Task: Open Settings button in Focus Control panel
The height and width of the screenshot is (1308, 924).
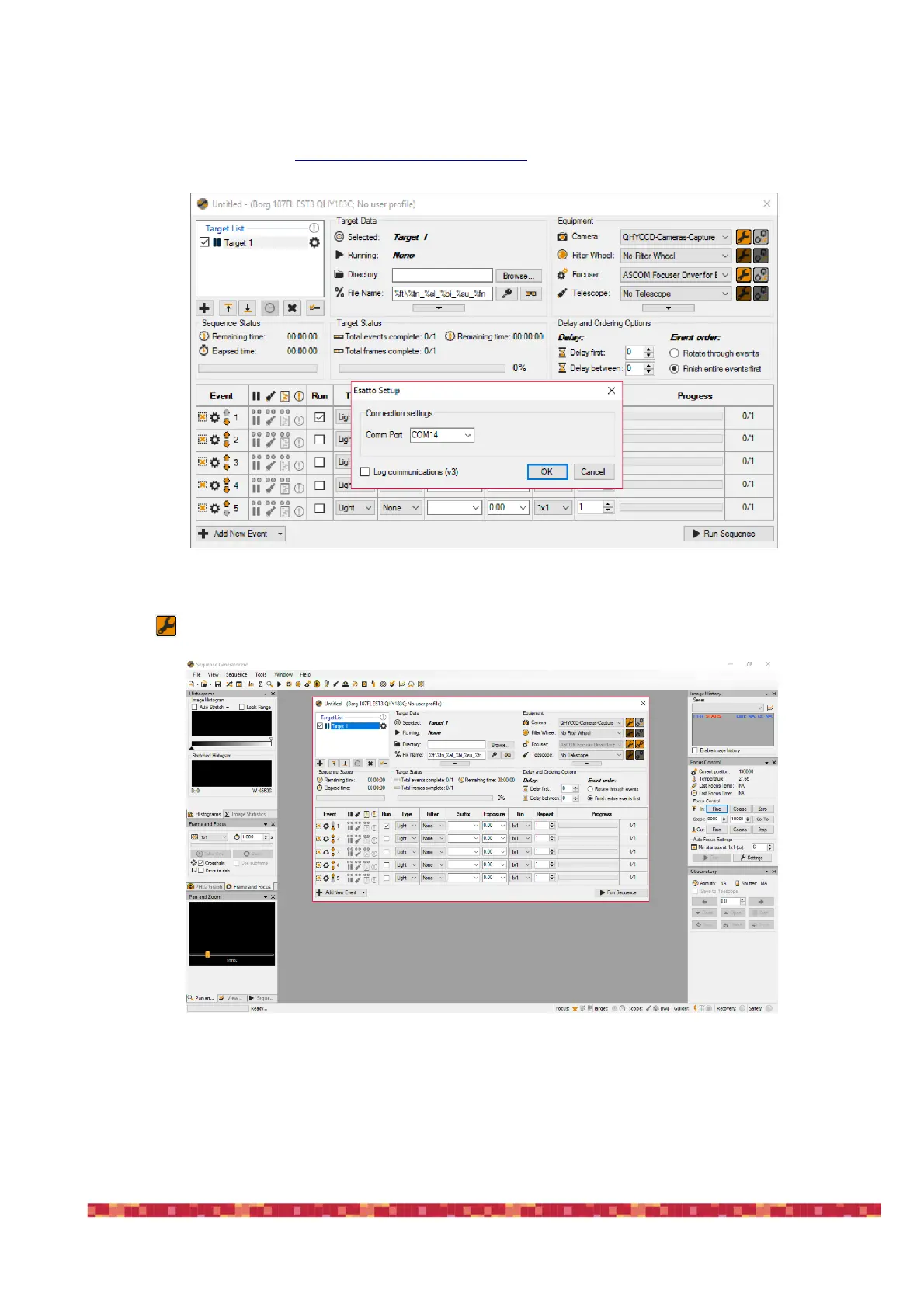Action: 751,858
